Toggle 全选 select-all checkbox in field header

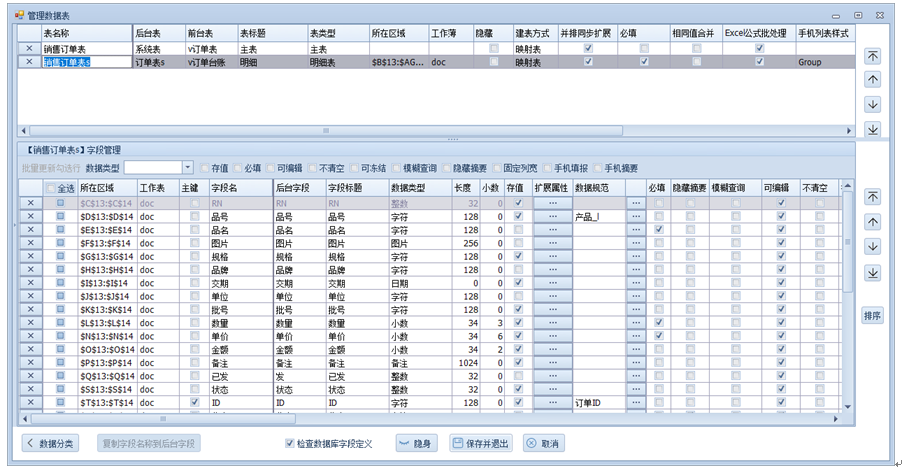(x=51, y=188)
